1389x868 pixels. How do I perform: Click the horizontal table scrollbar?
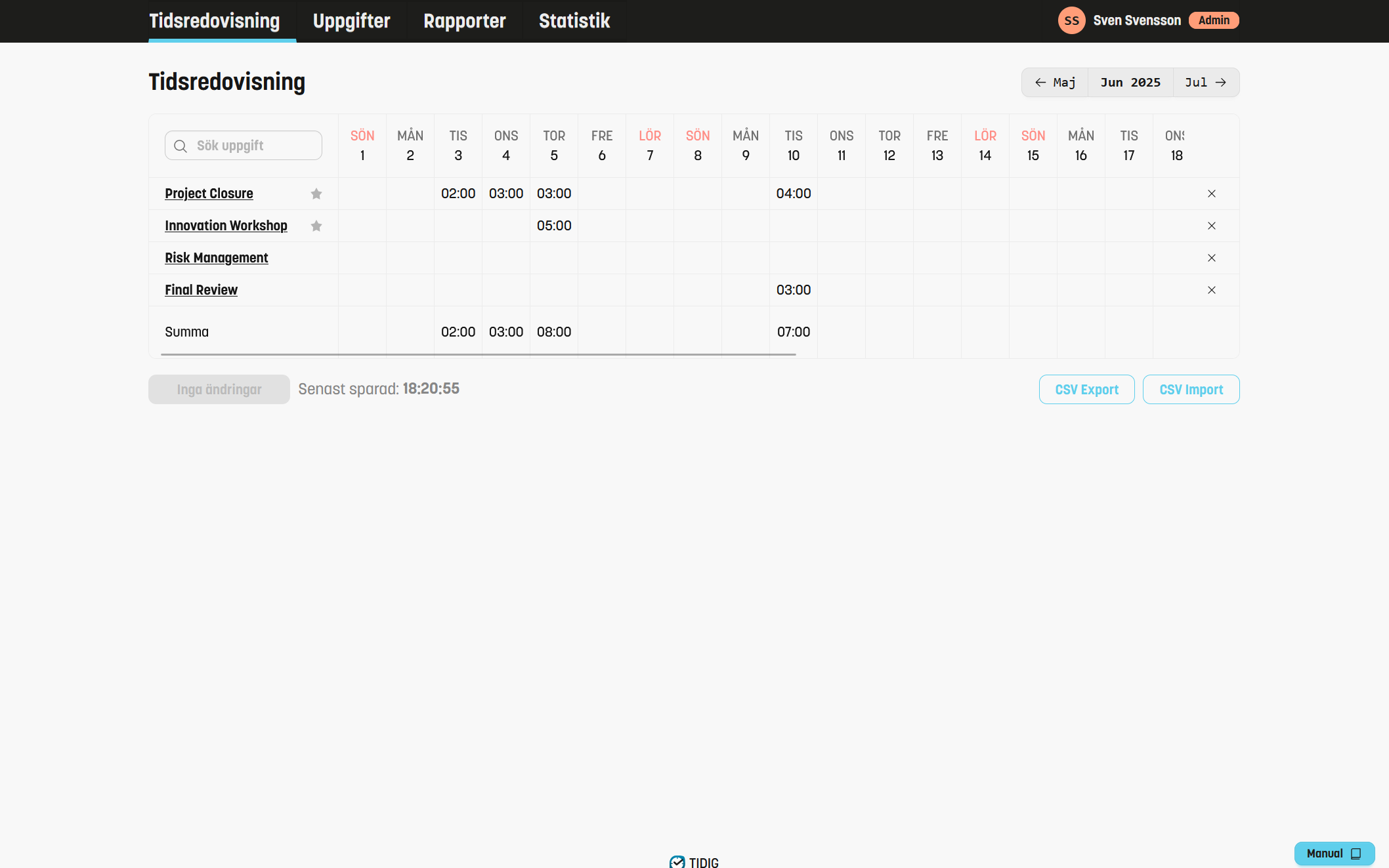click(x=478, y=354)
